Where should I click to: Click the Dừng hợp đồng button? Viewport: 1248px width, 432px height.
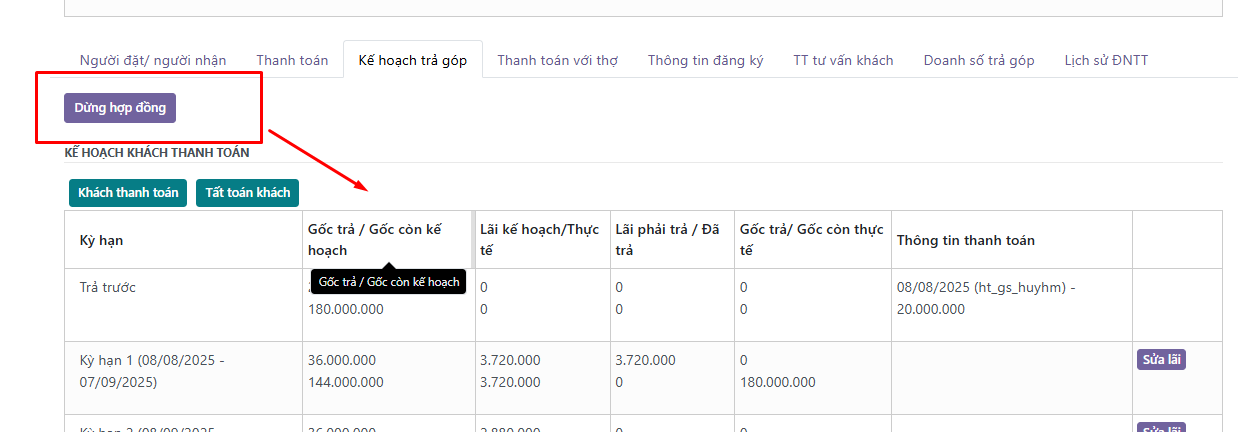pos(120,108)
